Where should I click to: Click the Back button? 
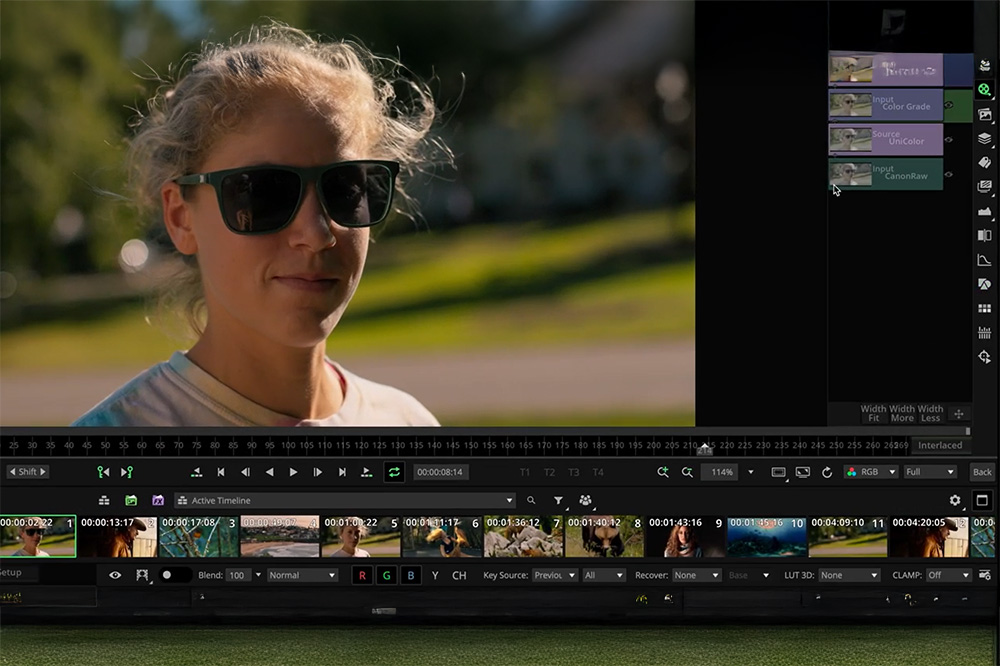pyautogui.click(x=982, y=472)
